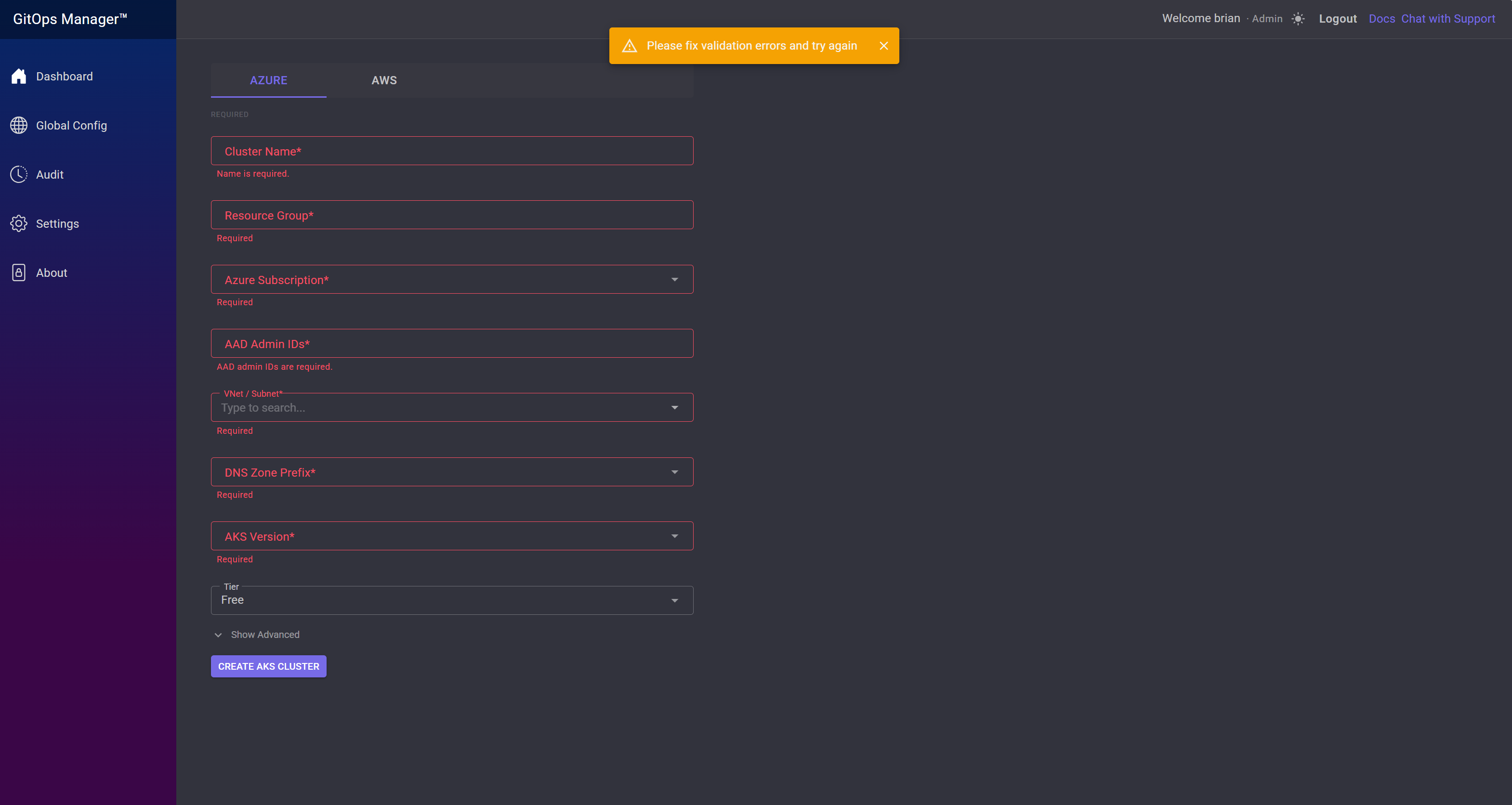
Task: Click Logout
Action: 1338,19
